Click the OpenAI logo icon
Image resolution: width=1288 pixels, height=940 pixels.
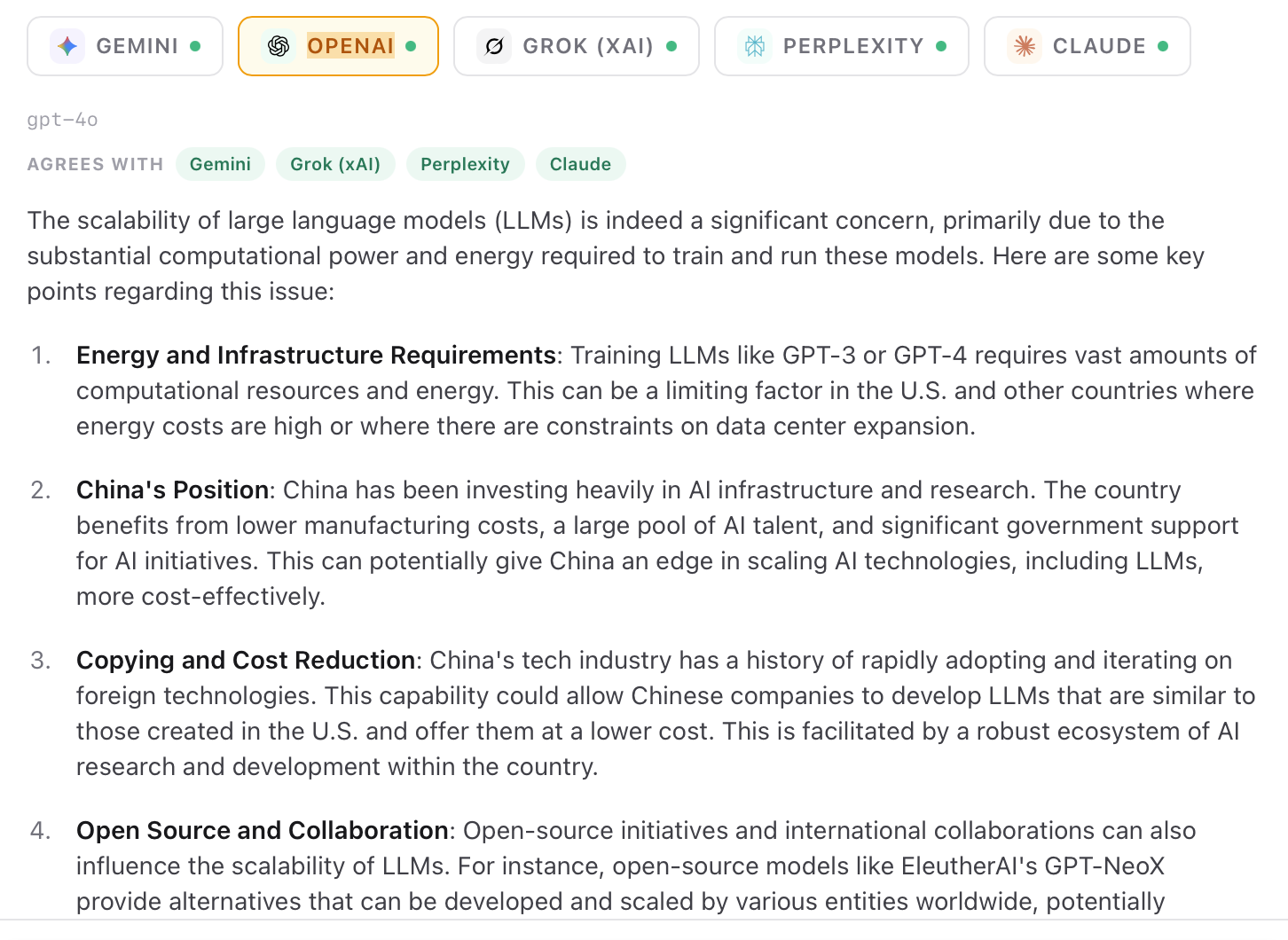tap(279, 46)
